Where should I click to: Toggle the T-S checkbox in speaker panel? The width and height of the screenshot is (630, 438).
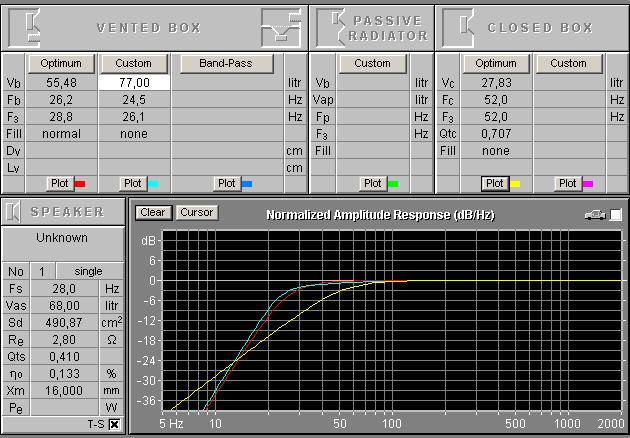coord(113,425)
